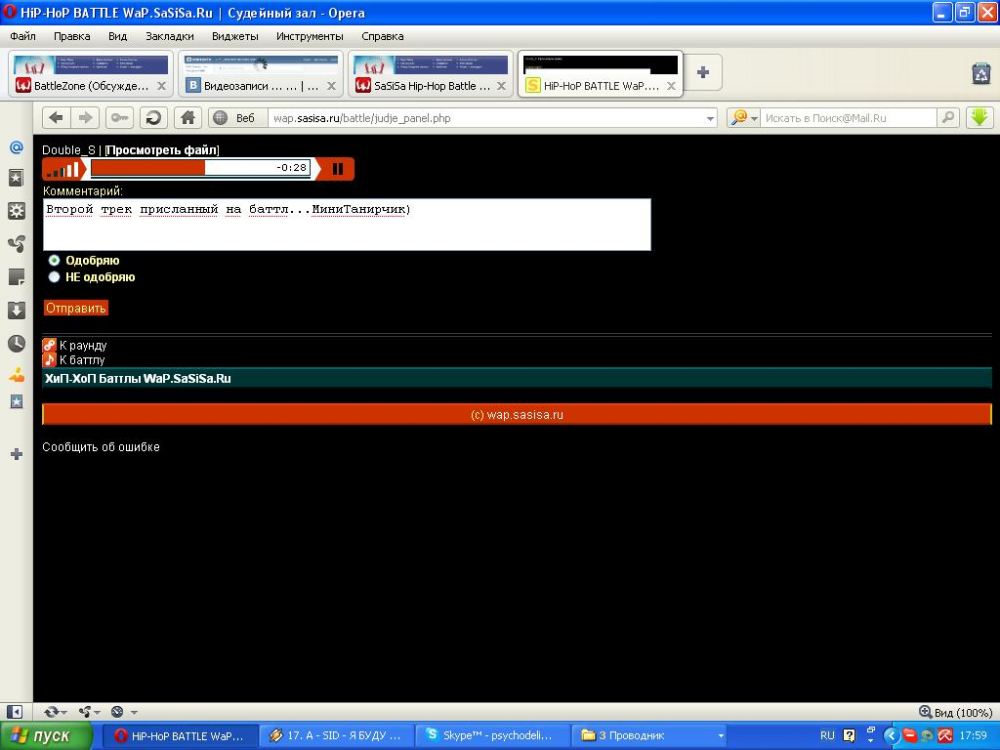Open the Unite panel in the sidebar

coord(17,244)
